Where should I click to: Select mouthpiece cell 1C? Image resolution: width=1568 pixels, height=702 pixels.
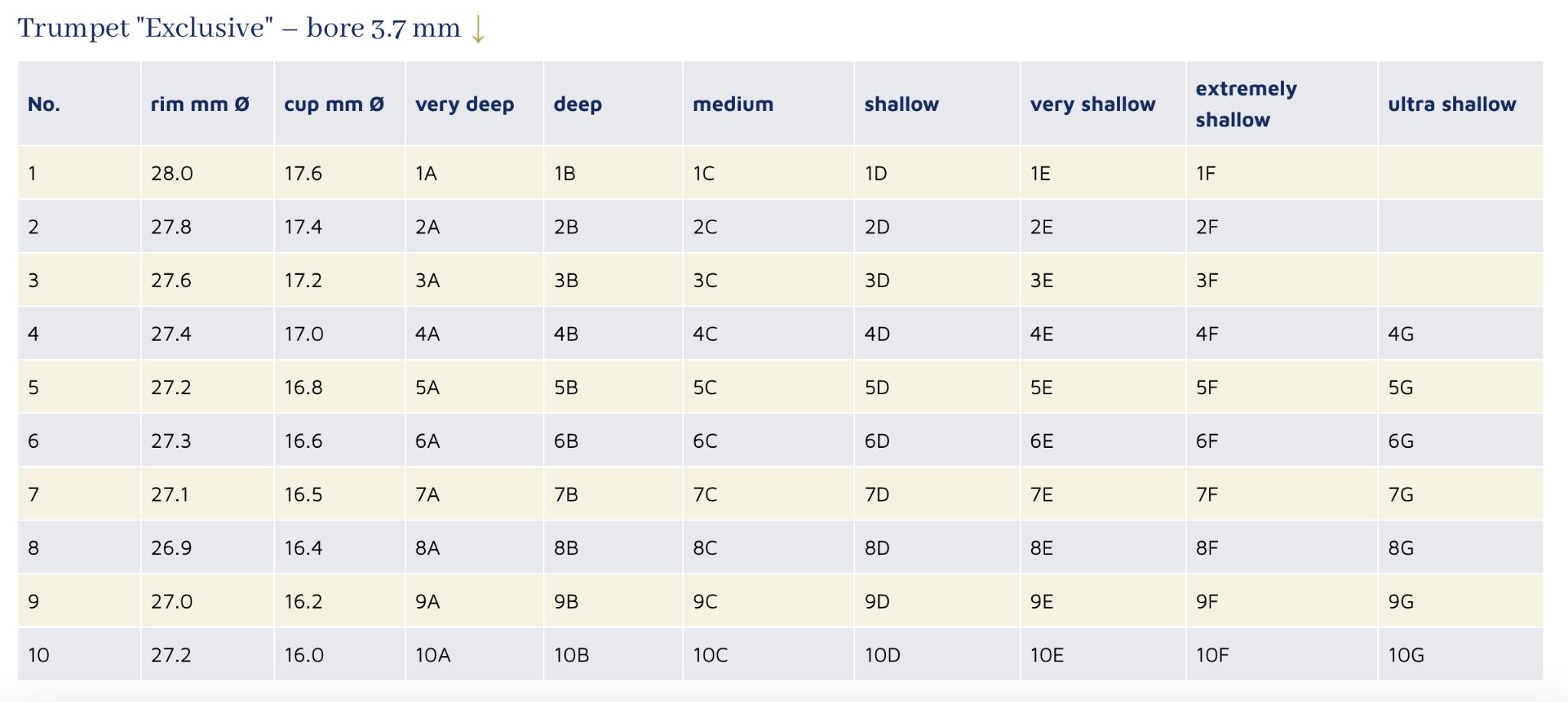tap(704, 174)
